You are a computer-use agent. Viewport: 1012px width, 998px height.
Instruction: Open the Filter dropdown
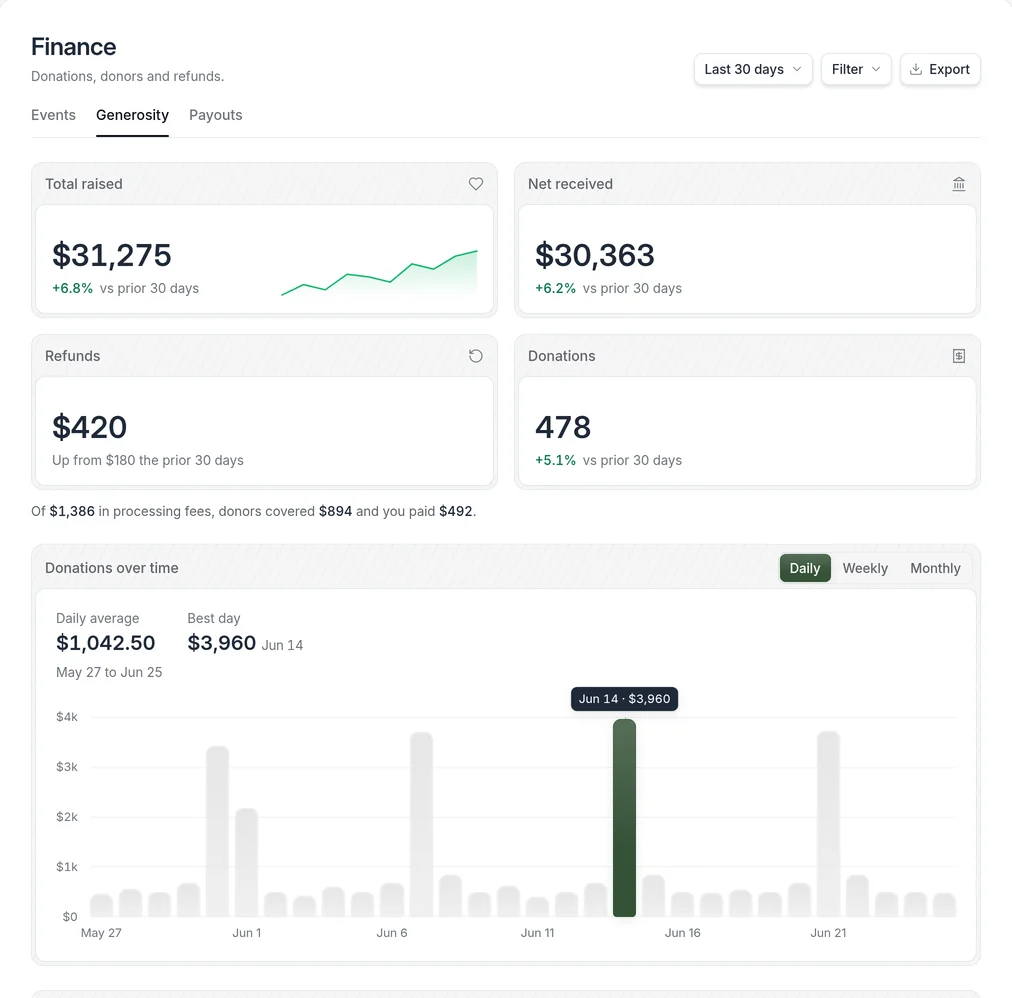(x=856, y=69)
